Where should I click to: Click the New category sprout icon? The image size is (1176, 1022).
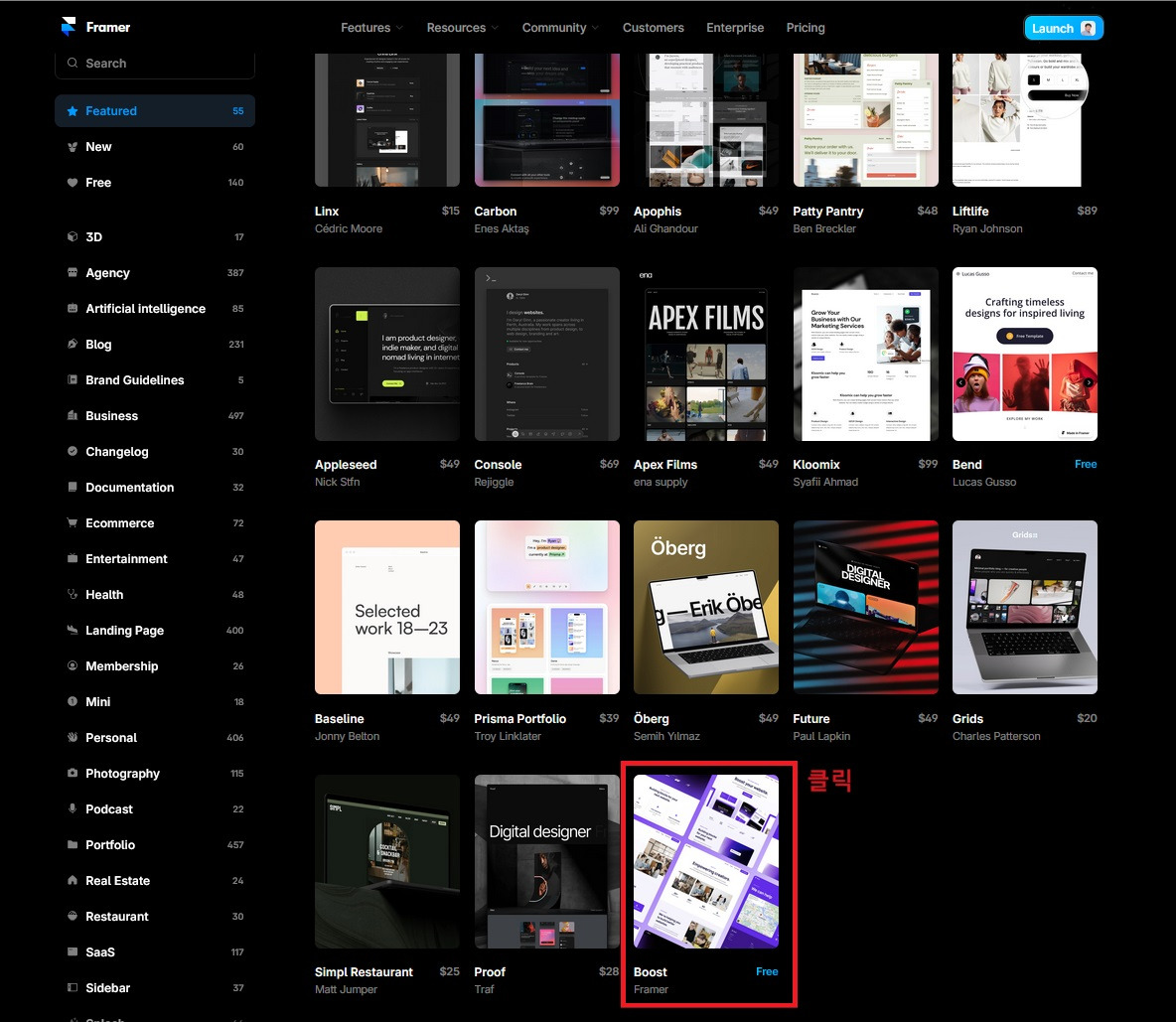pos(72,147)
